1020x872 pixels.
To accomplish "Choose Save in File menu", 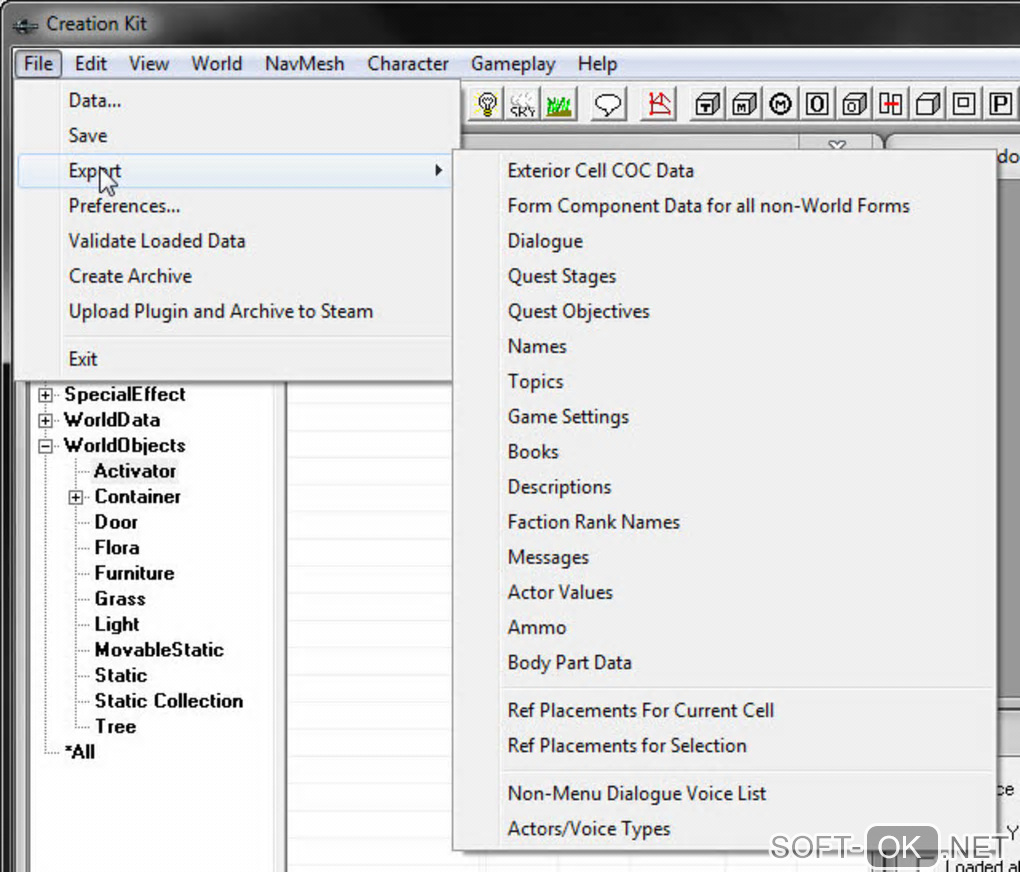I will click(235, 135).
